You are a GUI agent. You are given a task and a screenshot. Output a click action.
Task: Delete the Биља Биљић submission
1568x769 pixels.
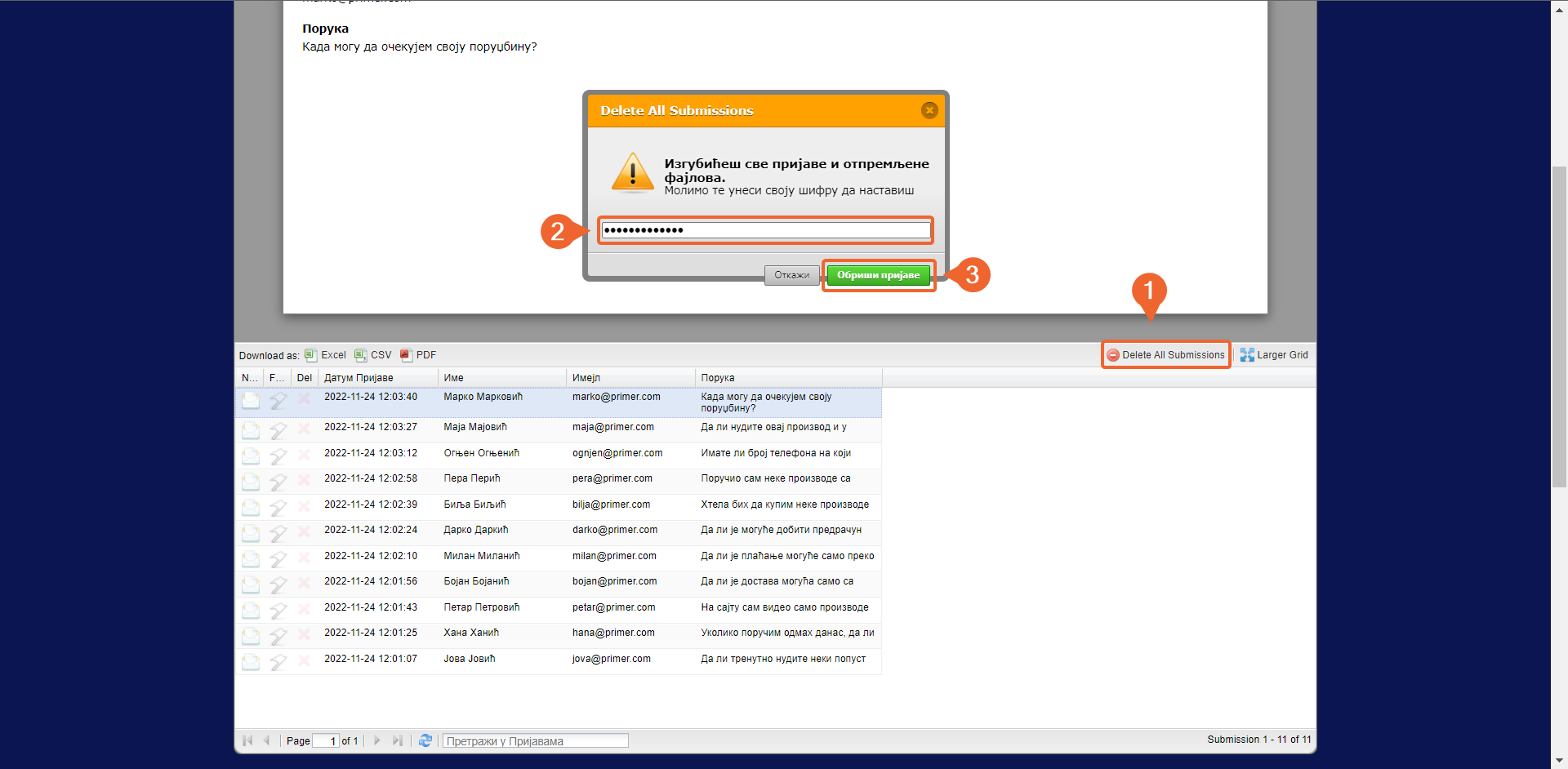[x=304, y=506]
